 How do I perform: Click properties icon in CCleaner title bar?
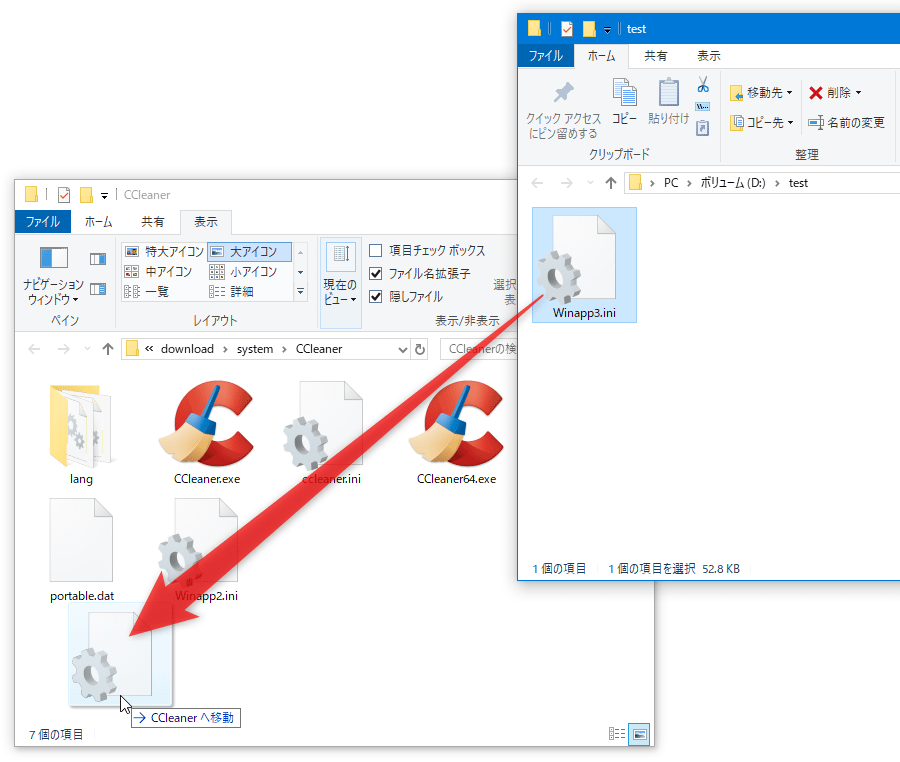point(64,195)
